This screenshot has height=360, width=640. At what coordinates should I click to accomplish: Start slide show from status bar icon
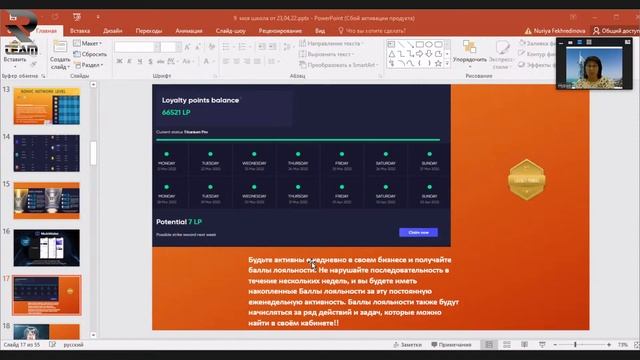coord(542,345)
